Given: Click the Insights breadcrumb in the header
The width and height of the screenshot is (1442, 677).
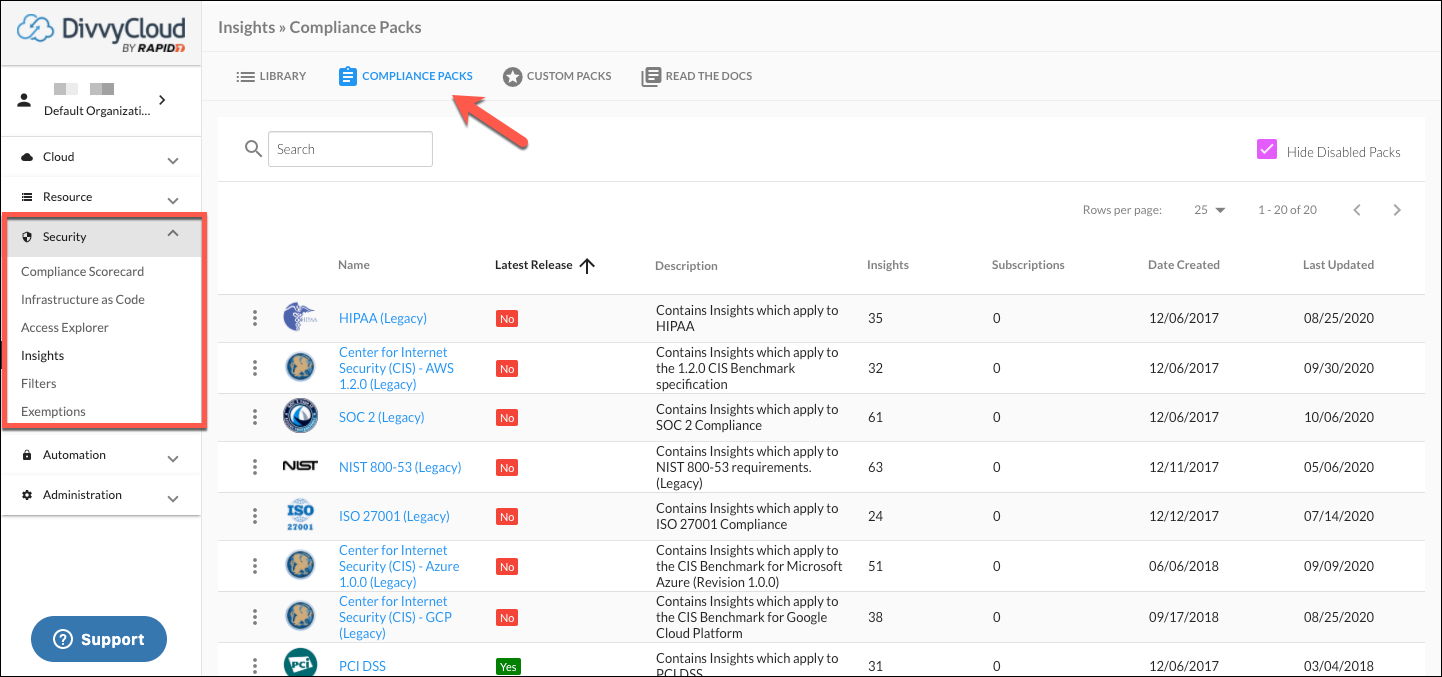Looking at the screenshot, I should pyautogui.click(x=246, y=27).
